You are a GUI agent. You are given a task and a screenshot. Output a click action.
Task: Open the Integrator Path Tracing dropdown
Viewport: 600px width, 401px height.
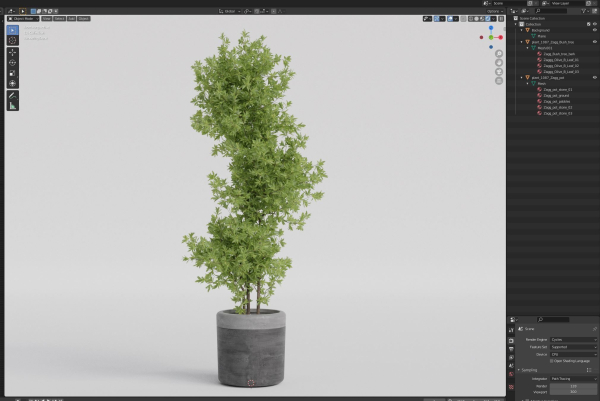[x=573, y=378]
